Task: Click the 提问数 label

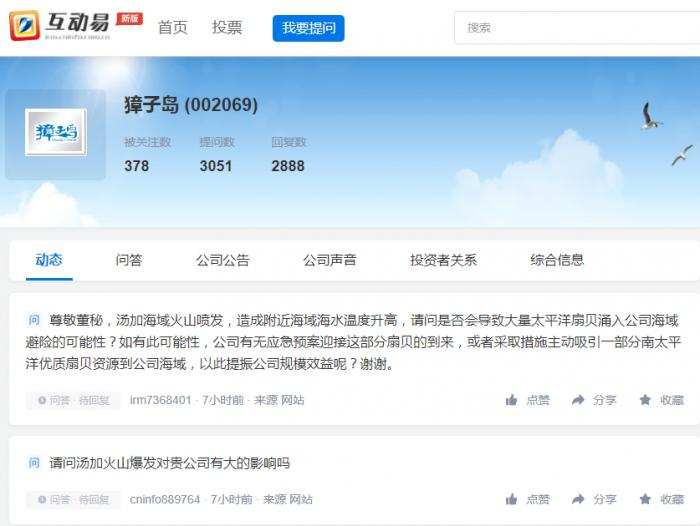Action: 217,142
